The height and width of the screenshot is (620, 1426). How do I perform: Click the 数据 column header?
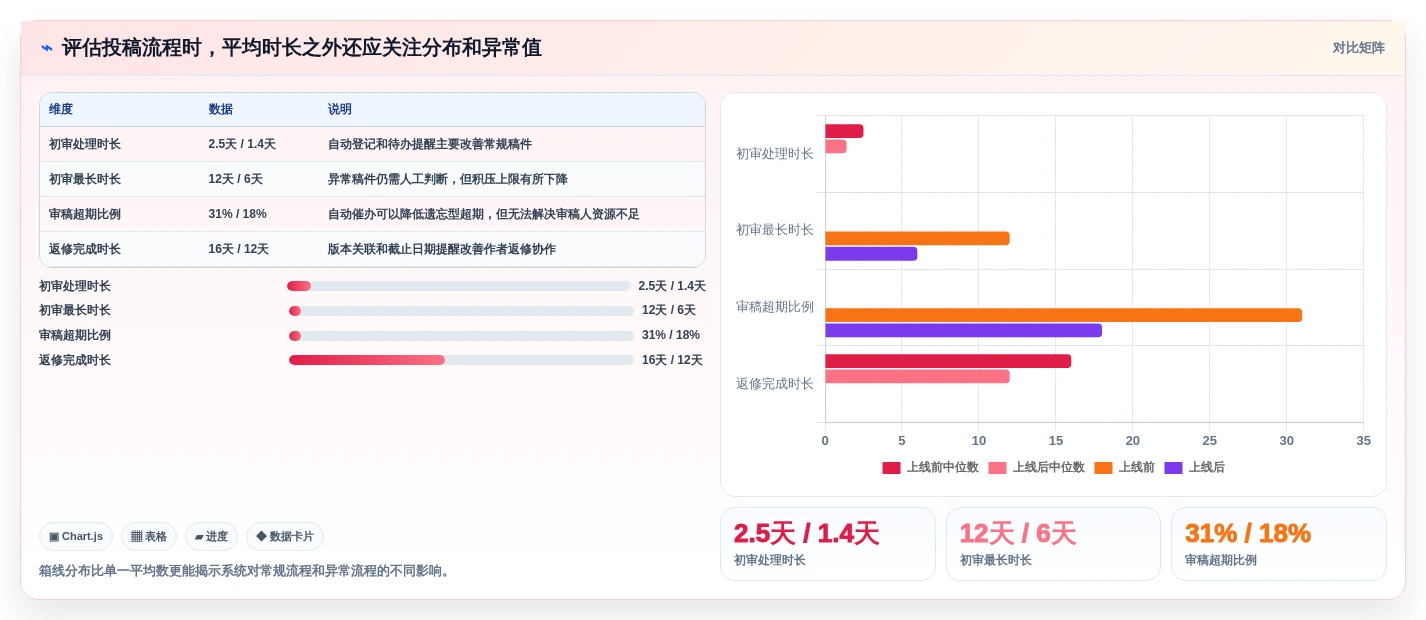pyautogui.click(x=220, y=109)
